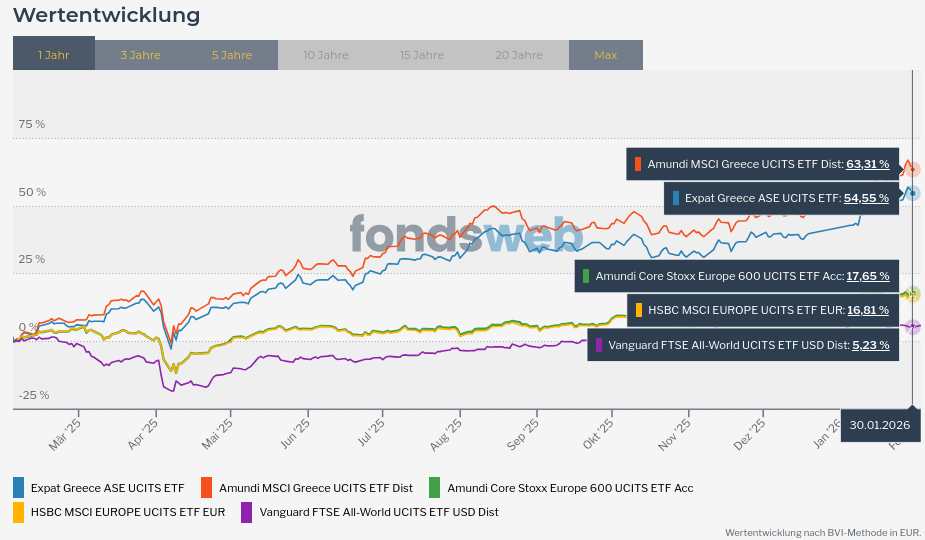Toggle HSBC MSCI Europe yellow legend swatch

tap(18, 512)
